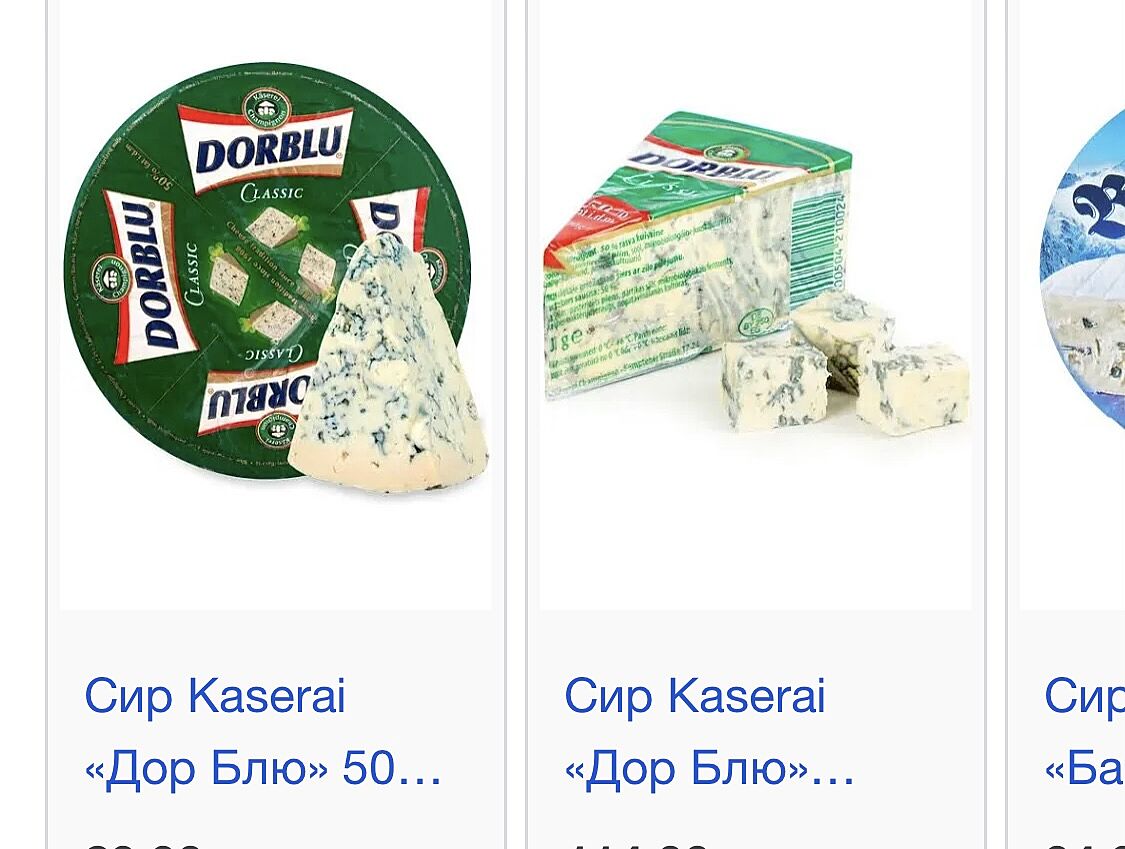1125x849 pixels.
Task: Click the "Classic" text under top Dorblu logo
Action: [x=272, y=192]
